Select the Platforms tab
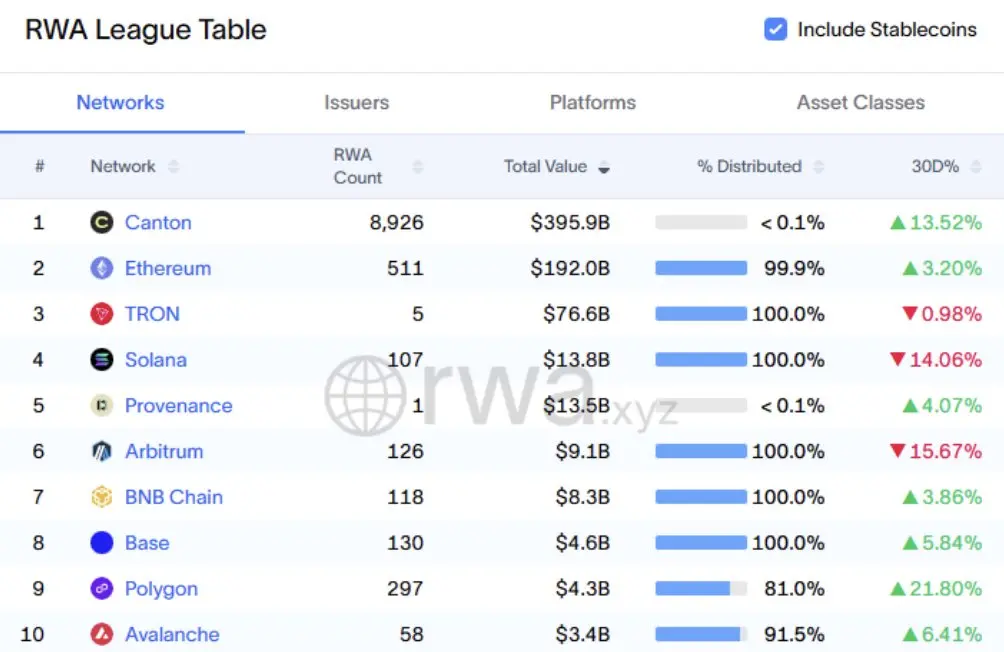 (x=592, y=102)
